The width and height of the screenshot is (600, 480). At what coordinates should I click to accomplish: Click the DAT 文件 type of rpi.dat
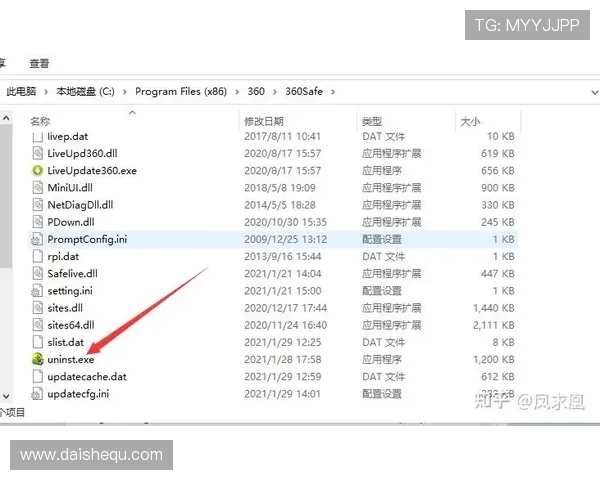point(383,256)
